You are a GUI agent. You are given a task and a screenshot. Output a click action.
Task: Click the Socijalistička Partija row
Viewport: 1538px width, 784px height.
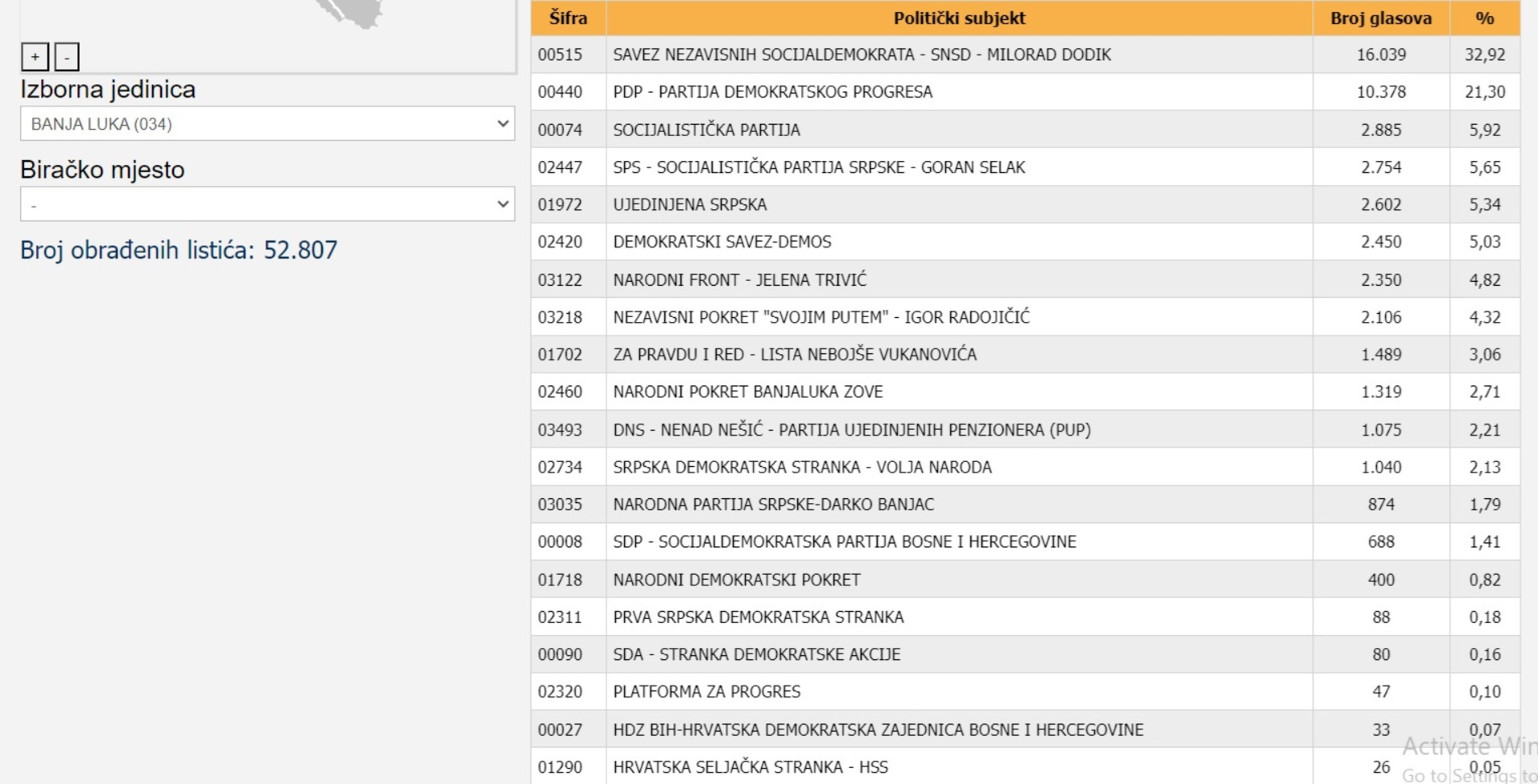706,130
